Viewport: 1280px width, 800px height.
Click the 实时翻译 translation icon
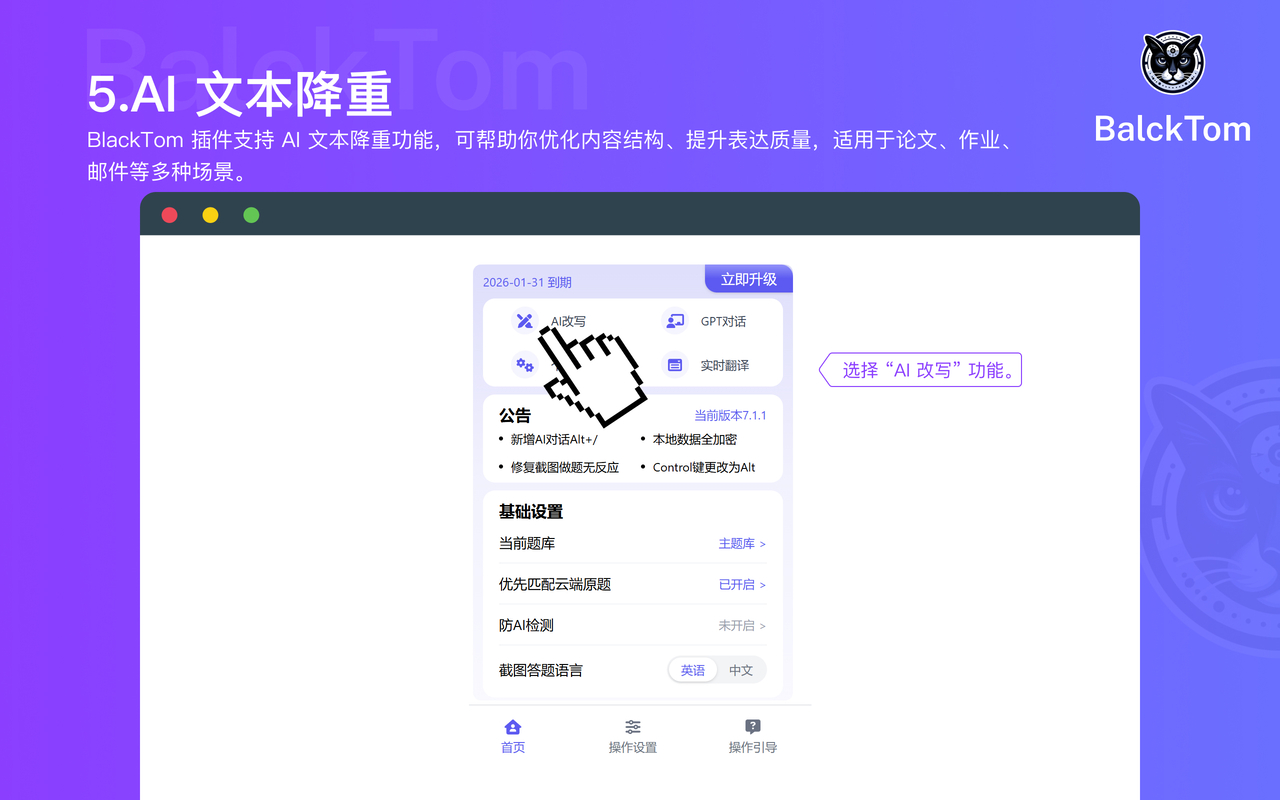point(675,365)
